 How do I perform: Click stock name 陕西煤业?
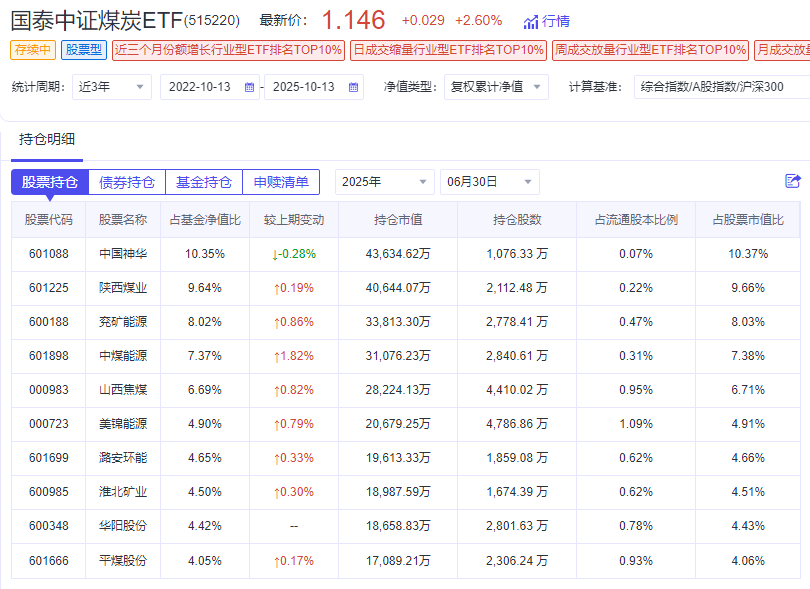tap(123, 288)
